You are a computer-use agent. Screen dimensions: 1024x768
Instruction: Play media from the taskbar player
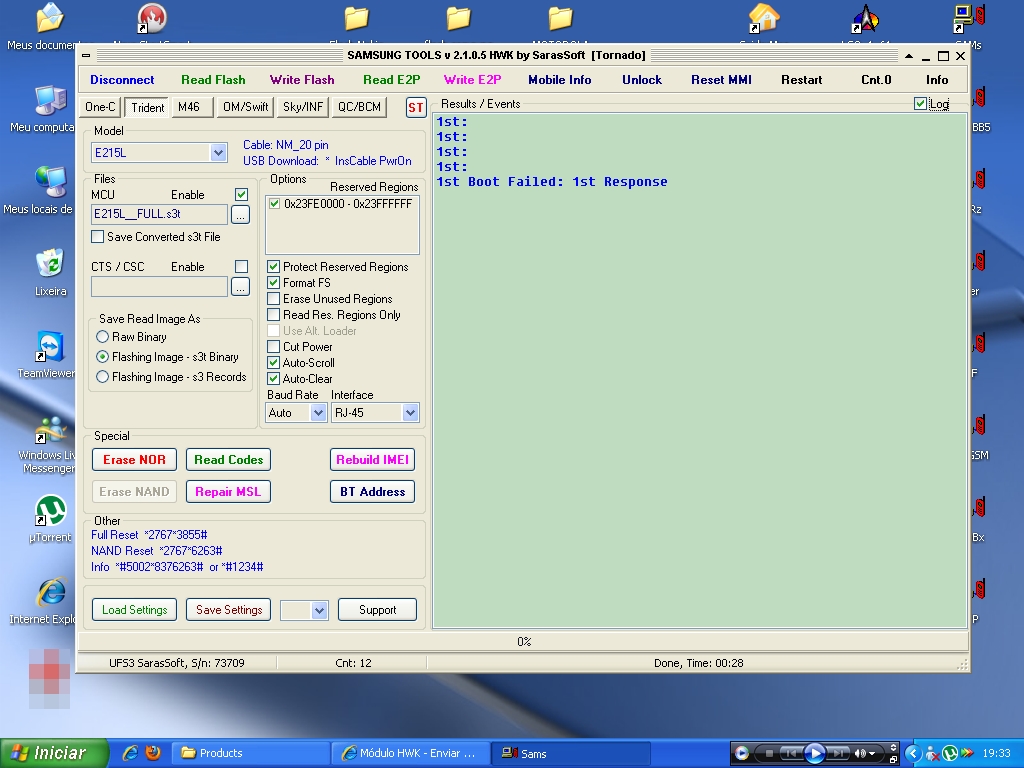point(814,753)
